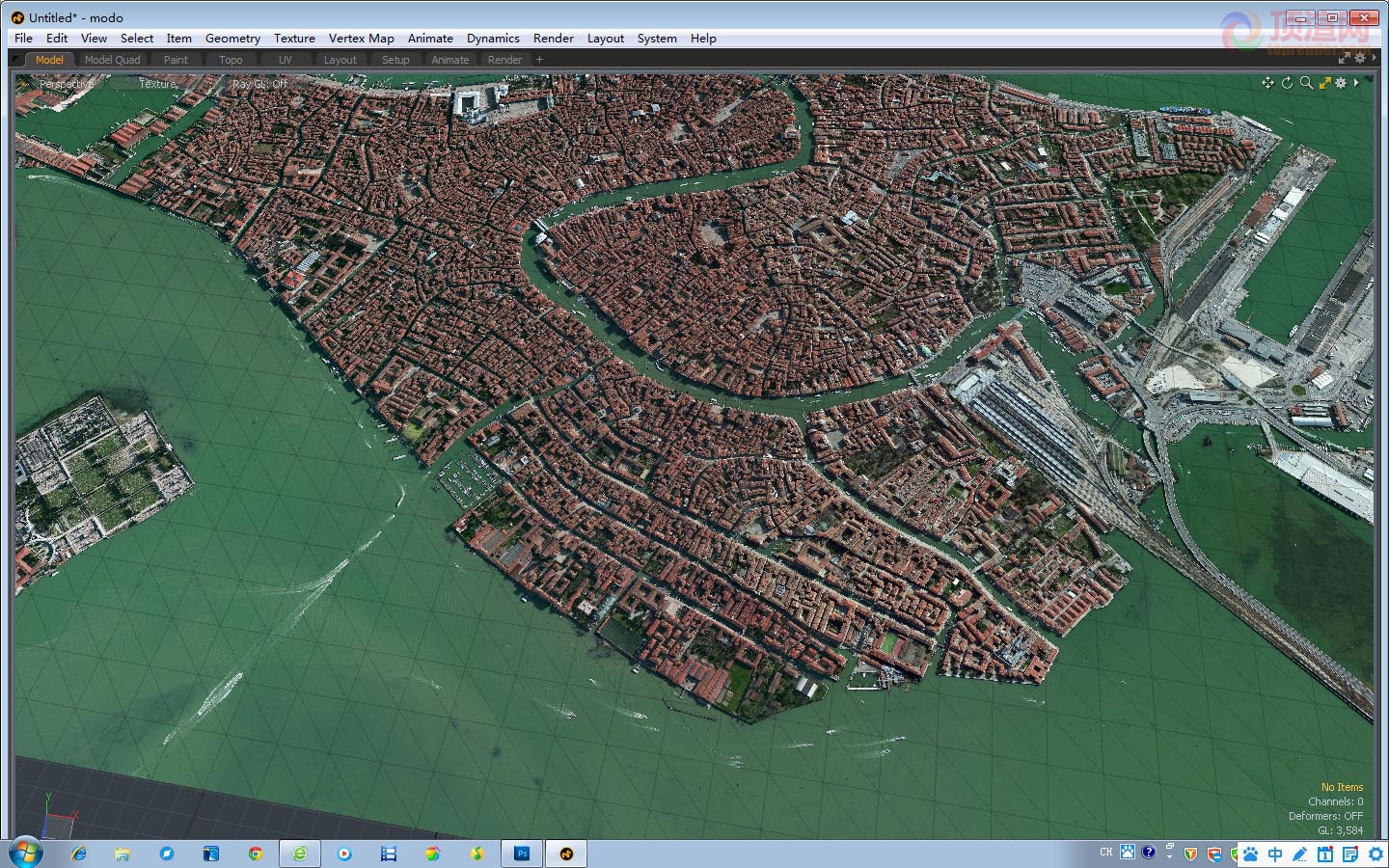Open the Layout menu

606,39
